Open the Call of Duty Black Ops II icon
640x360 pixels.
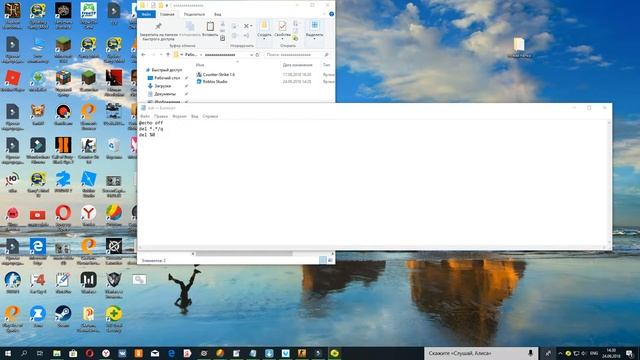pyautogui.click(x=63, y=145)
